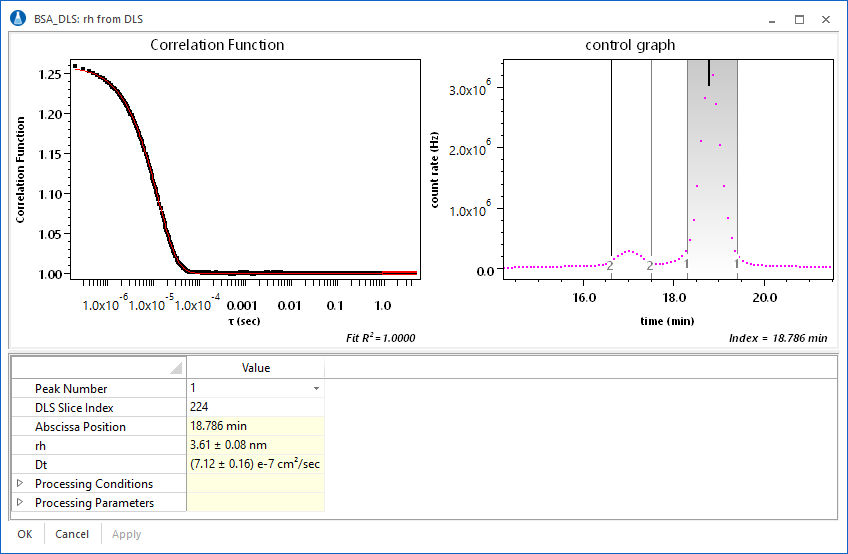This screenshot has width=848, height=554.
Task: Select peak 2 left boundary line
Action: pyautogui.click(x=611, y=160)
